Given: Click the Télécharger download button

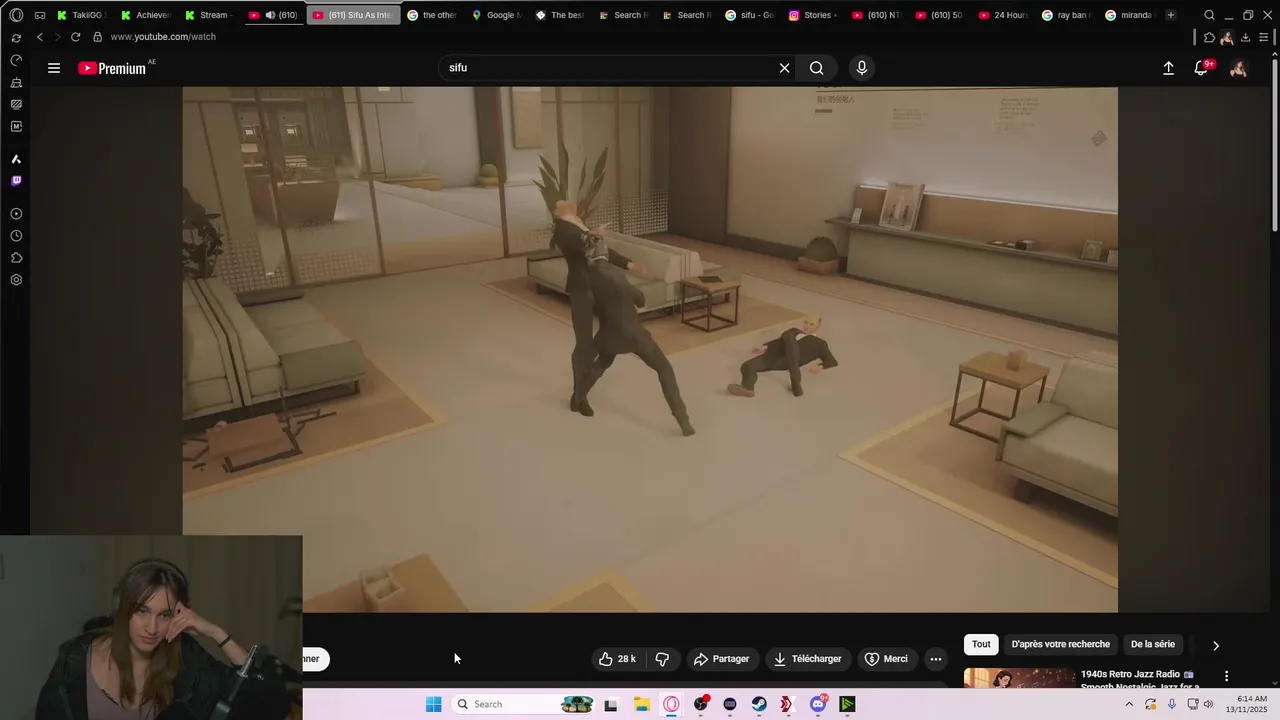Looking at the screenshot, I should point(808,659).
